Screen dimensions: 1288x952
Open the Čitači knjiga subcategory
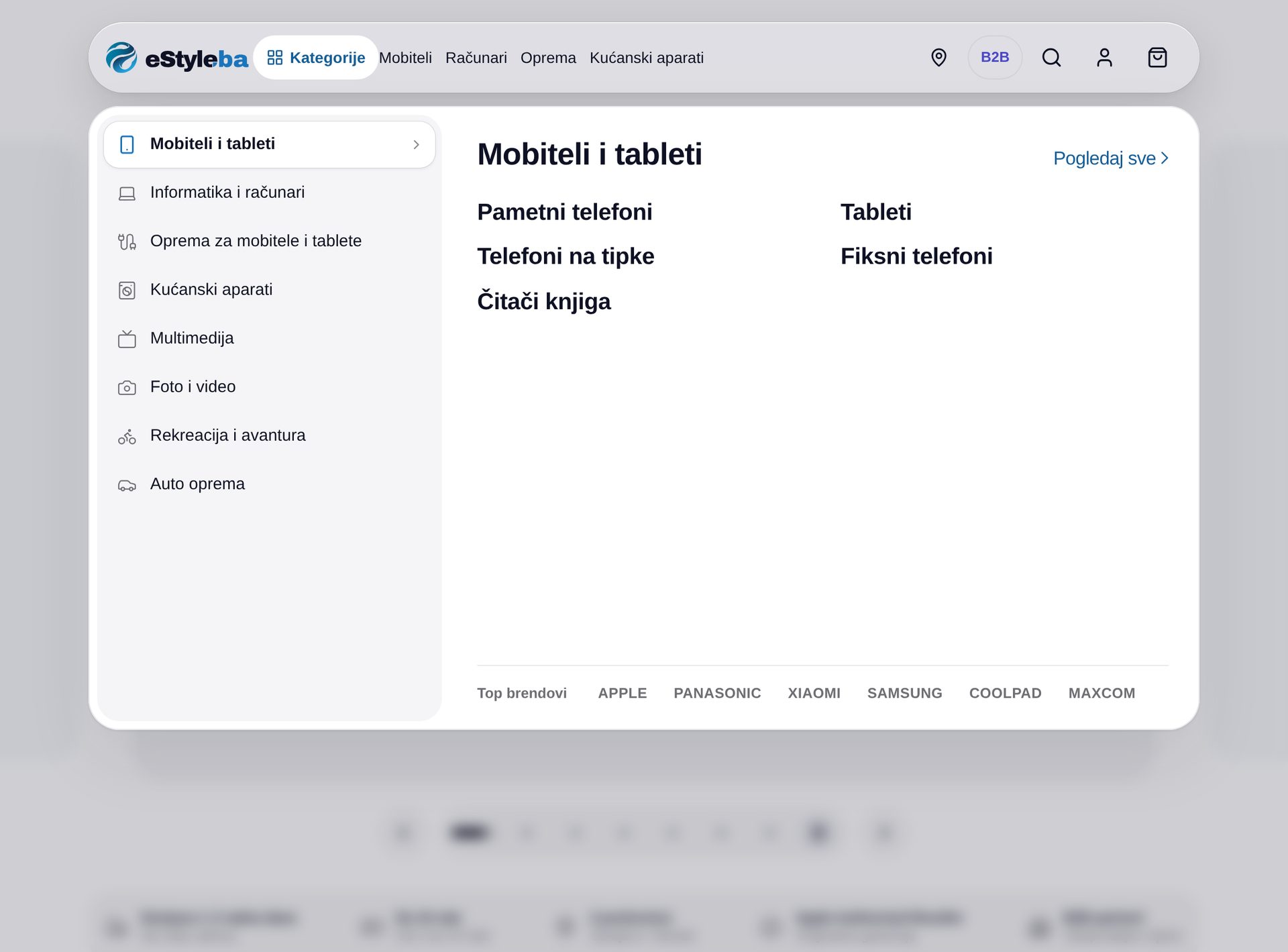[x=543, y=301]
